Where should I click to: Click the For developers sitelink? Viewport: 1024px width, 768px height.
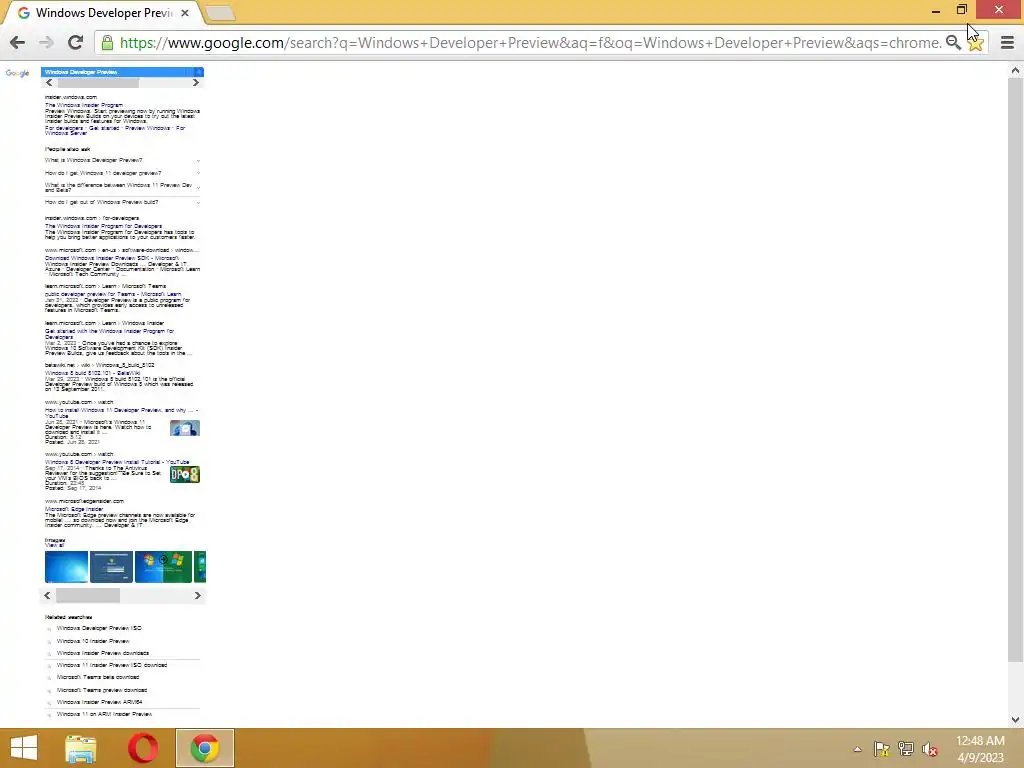pyautogui.click(x=64, y=128)
